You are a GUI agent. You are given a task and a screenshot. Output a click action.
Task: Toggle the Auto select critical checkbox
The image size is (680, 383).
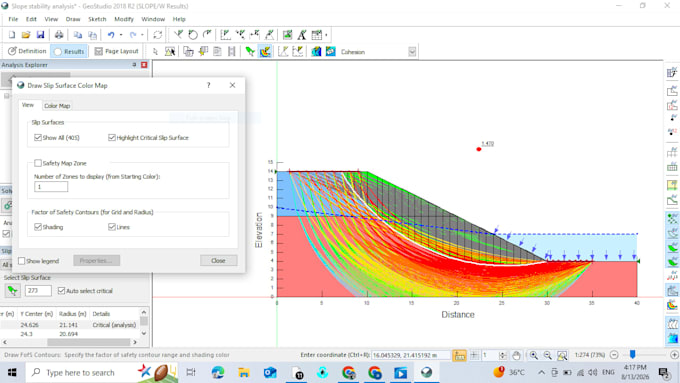[61, 291]
